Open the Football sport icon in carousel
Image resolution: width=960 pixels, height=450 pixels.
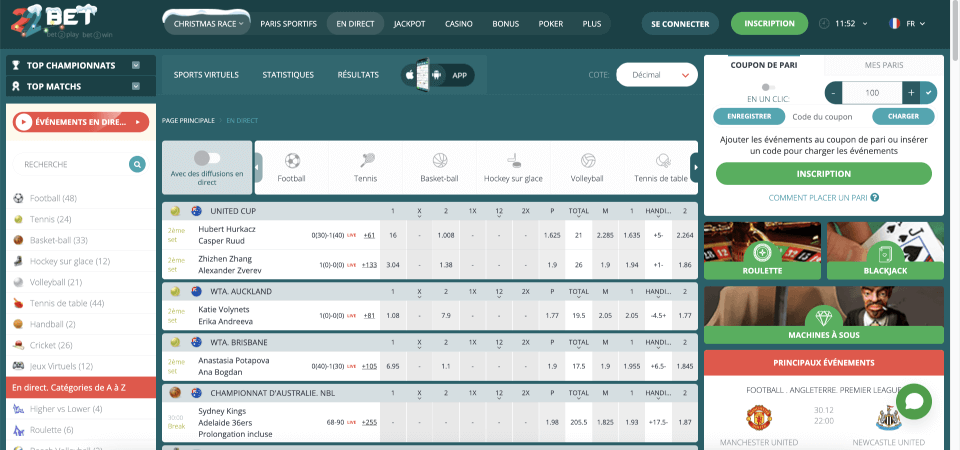[292, 160]
